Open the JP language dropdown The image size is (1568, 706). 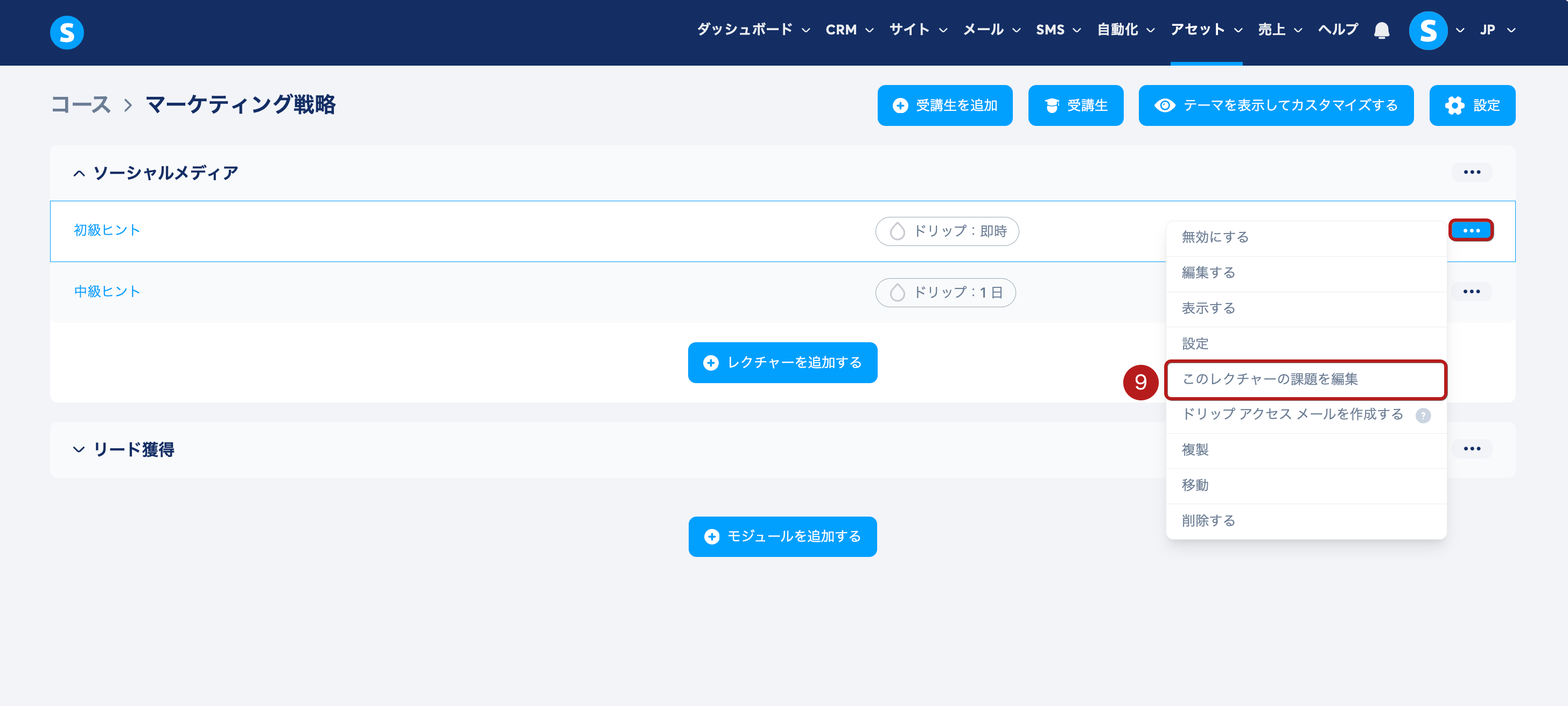point(1497,30)
